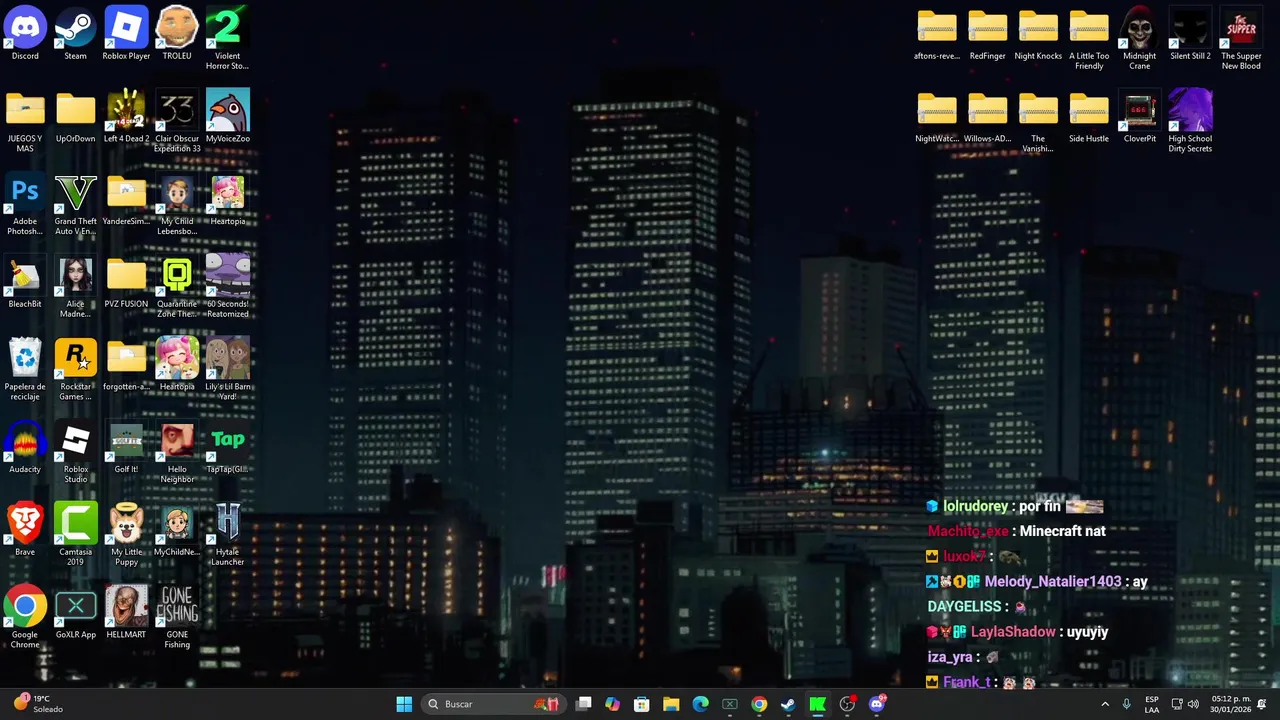Open Silent Still 2 icon
The width and height of the screenshot is (1280, 720).
click(1190, 34)
